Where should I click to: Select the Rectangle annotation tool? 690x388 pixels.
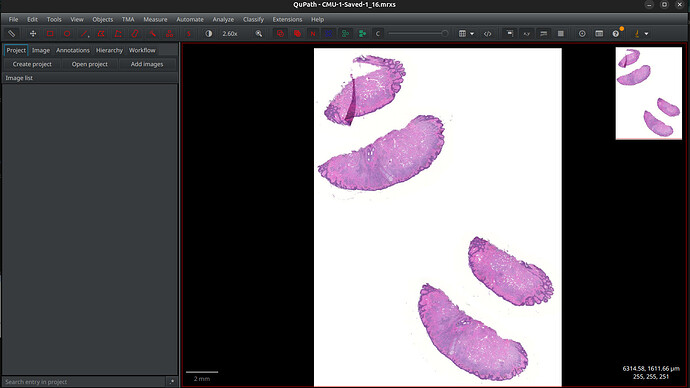coord(50,33)
